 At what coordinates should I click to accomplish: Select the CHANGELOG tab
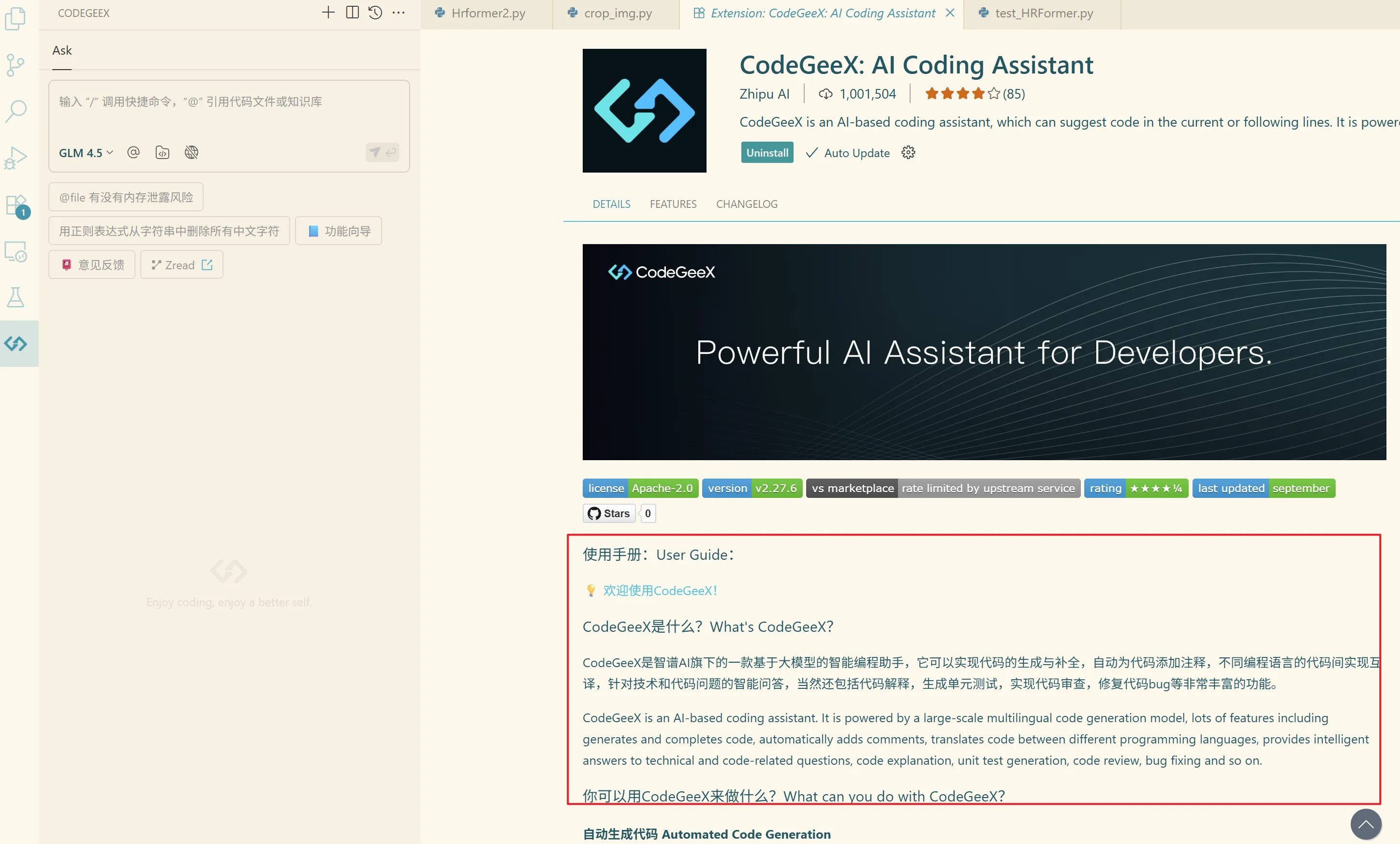(x=747, y=204)
